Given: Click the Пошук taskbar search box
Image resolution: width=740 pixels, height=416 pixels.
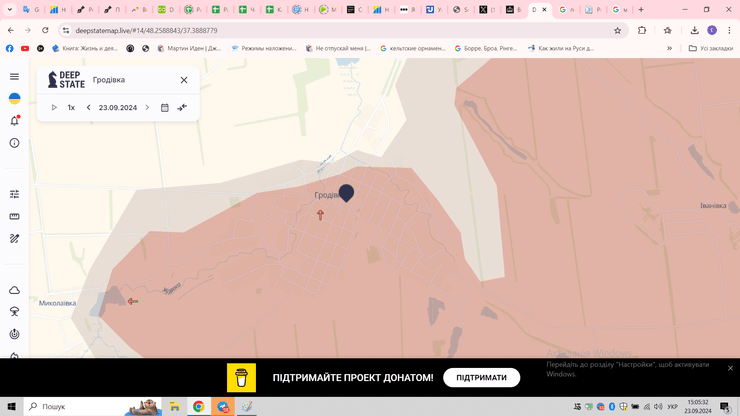Looking at the screenshot, I should [x=92, y=407].
